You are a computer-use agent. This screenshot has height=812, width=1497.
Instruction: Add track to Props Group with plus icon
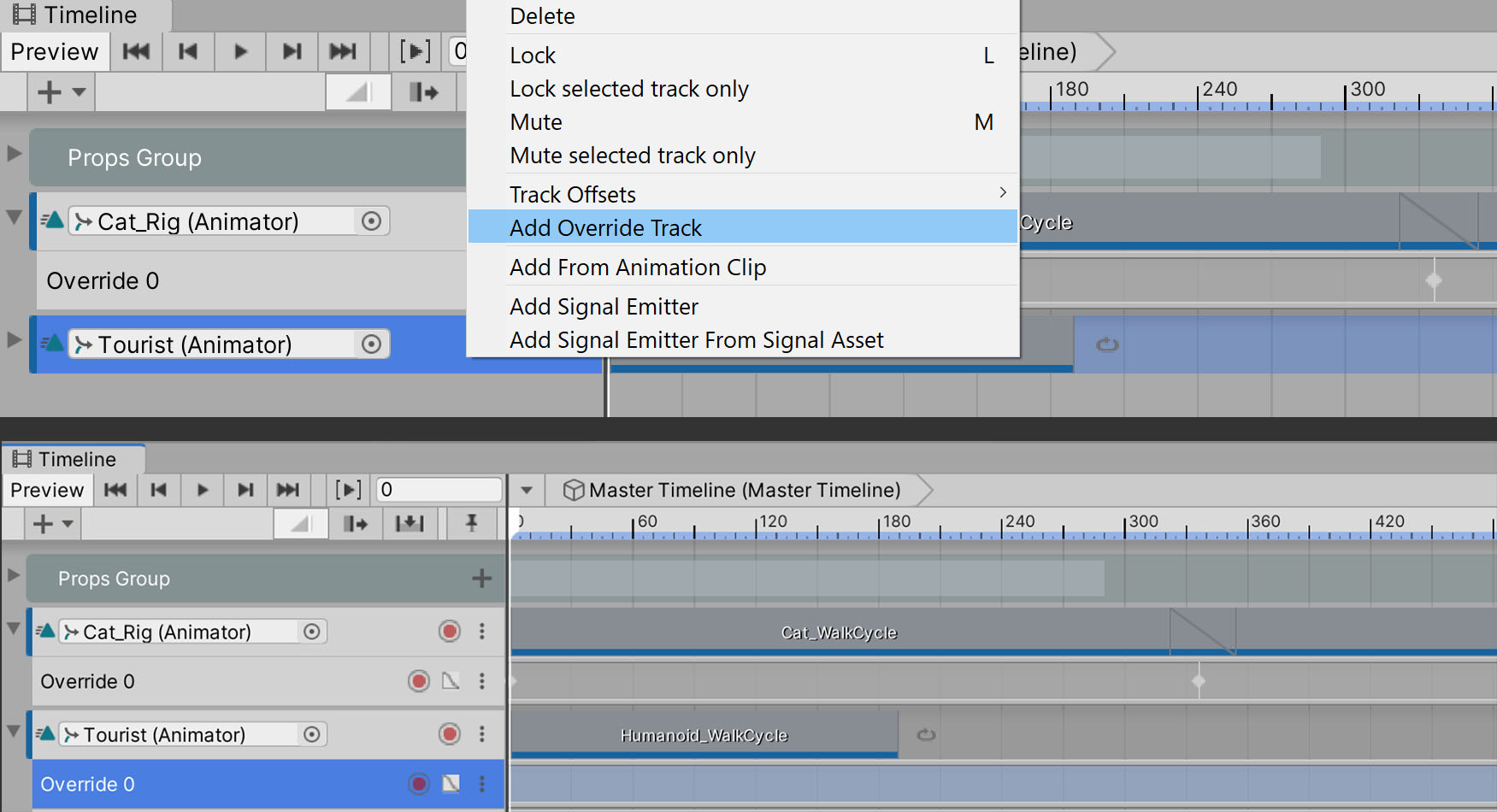[x=482, y=579]
